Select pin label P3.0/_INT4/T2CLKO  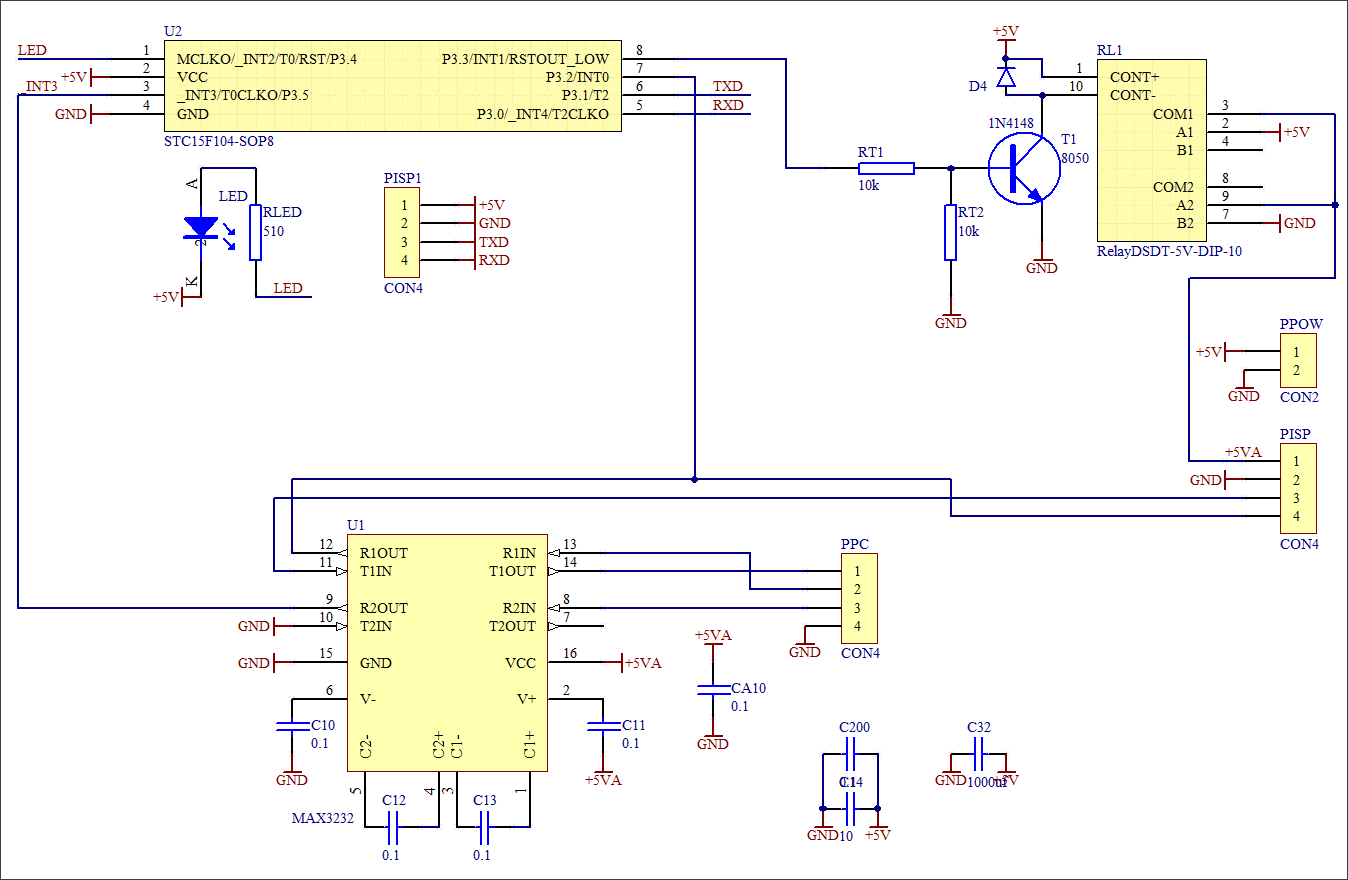(543, 114)
